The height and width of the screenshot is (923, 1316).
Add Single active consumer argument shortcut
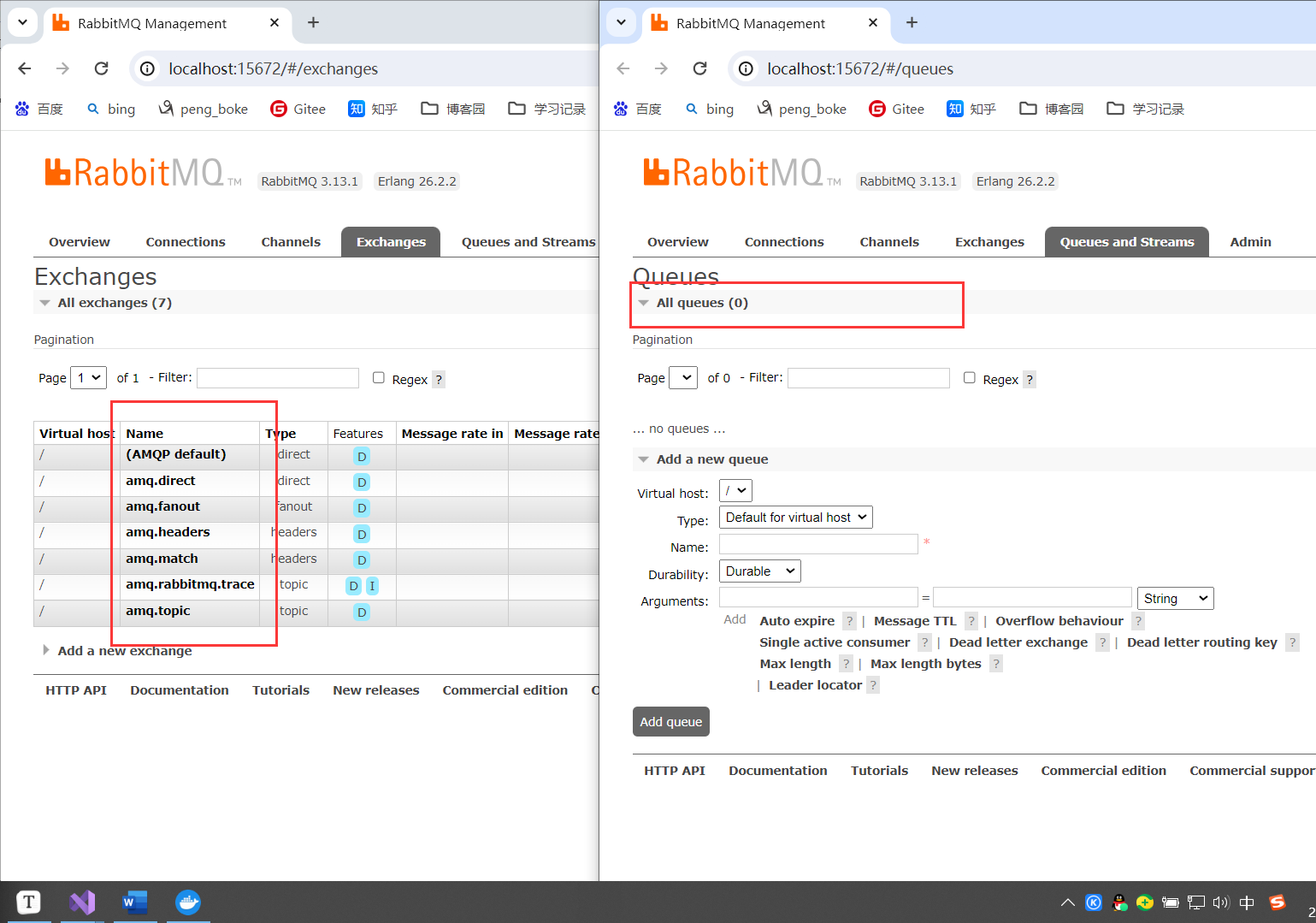(835, 642)
